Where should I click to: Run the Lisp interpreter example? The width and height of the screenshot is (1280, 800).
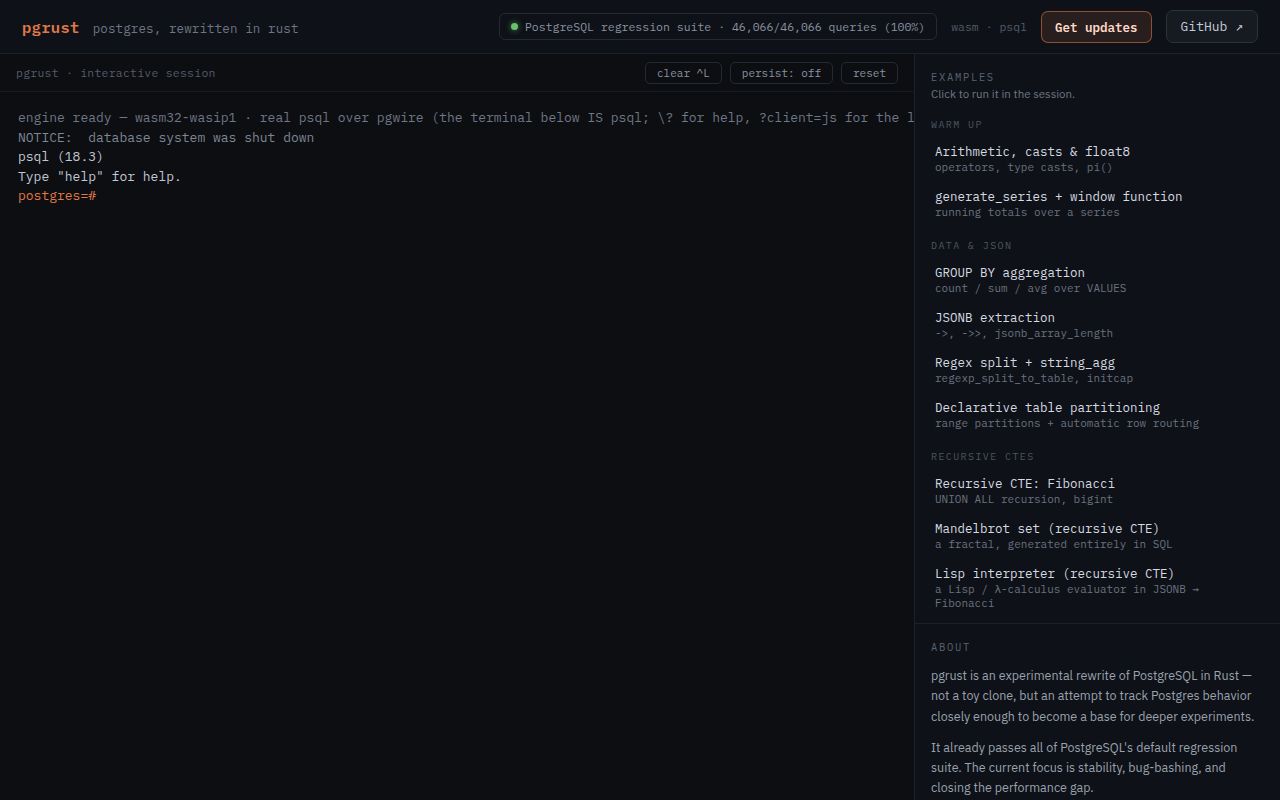(x=1095, y=588)
